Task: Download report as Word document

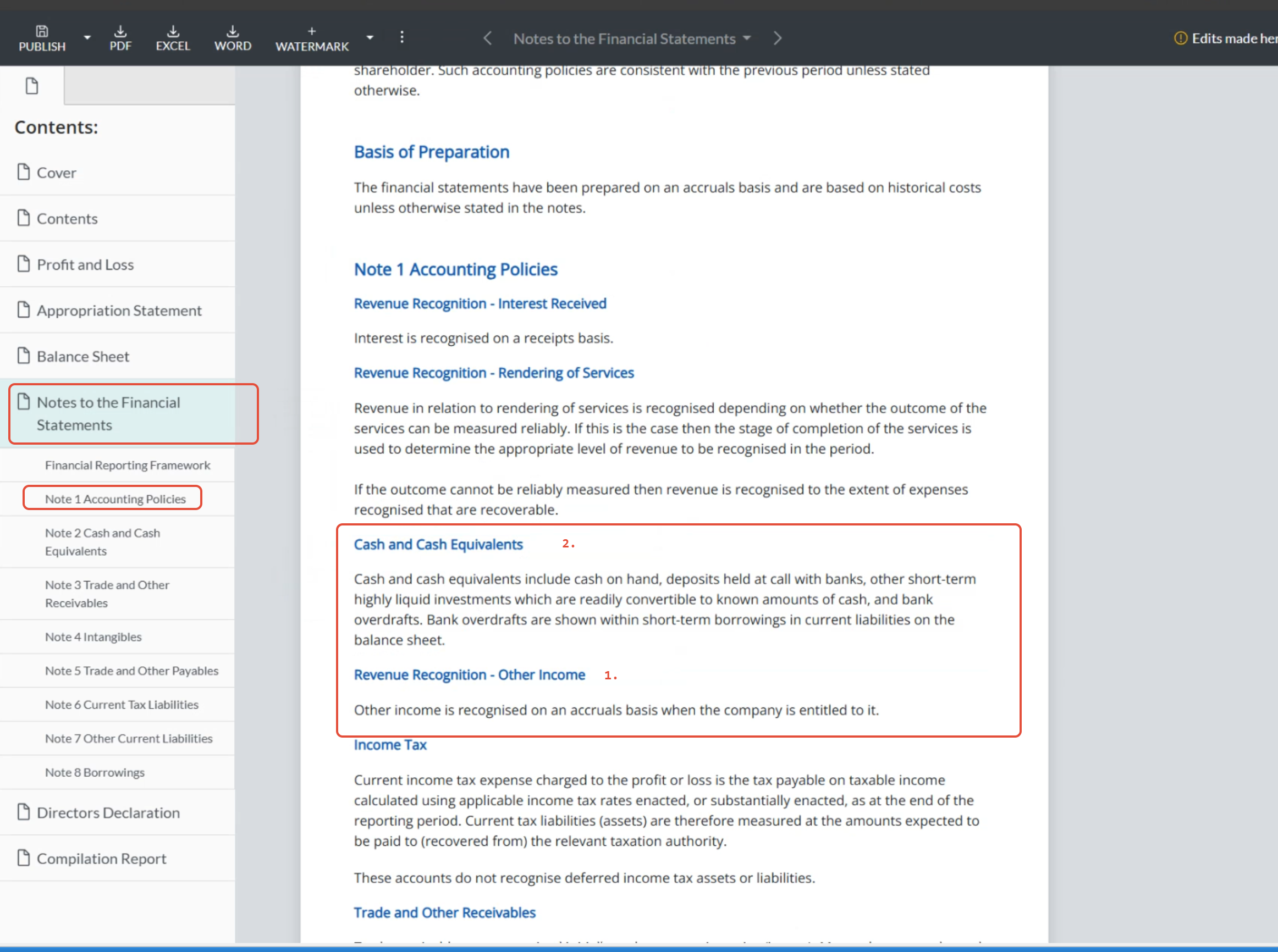Action: (232, 38)
